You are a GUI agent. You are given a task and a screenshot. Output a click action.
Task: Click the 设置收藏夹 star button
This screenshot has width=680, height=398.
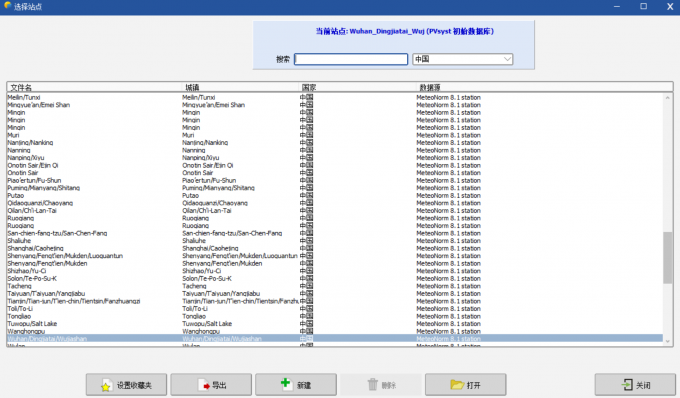126,385
